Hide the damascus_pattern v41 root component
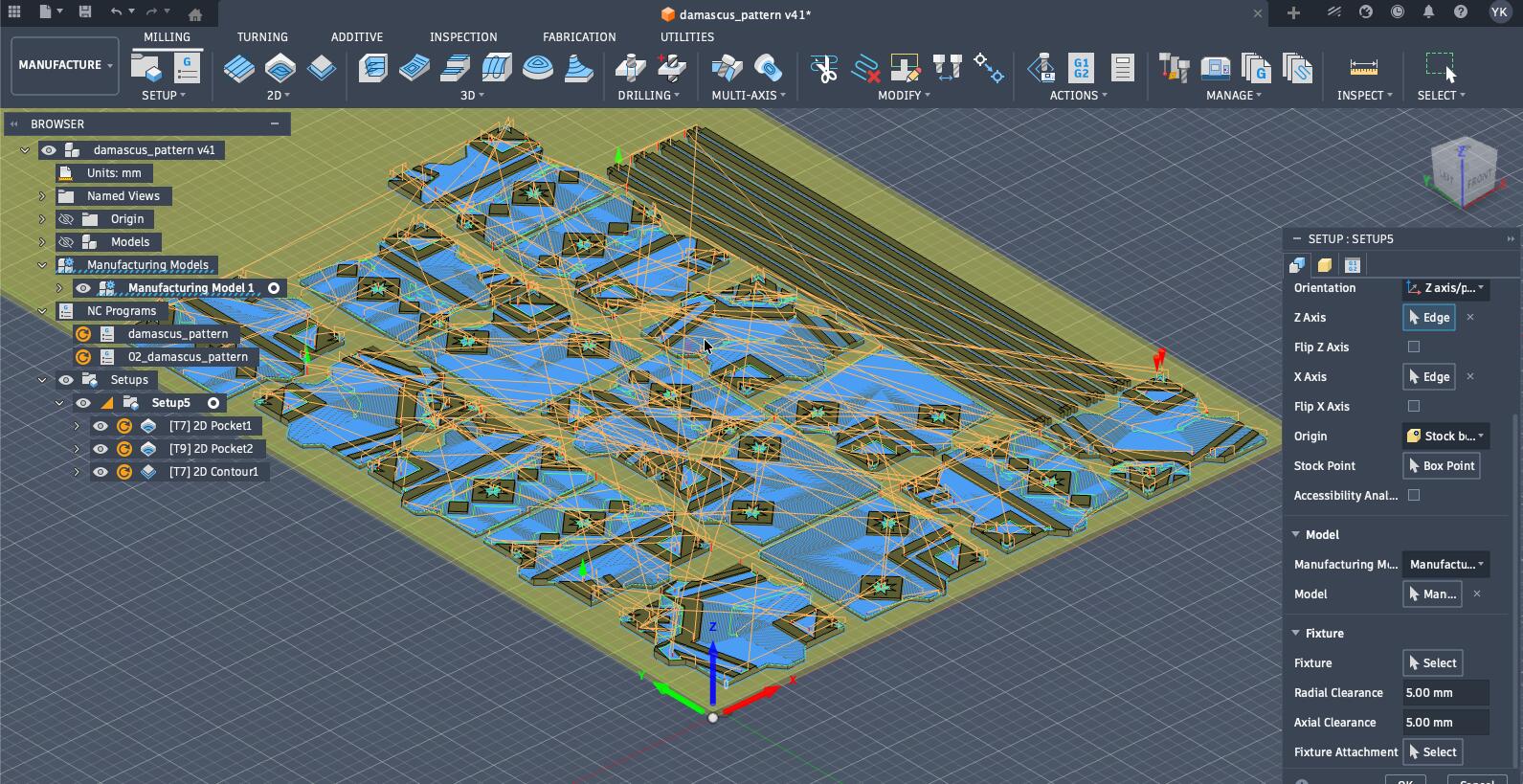Viewport: 1523px width, 784px height. point(49,150)
